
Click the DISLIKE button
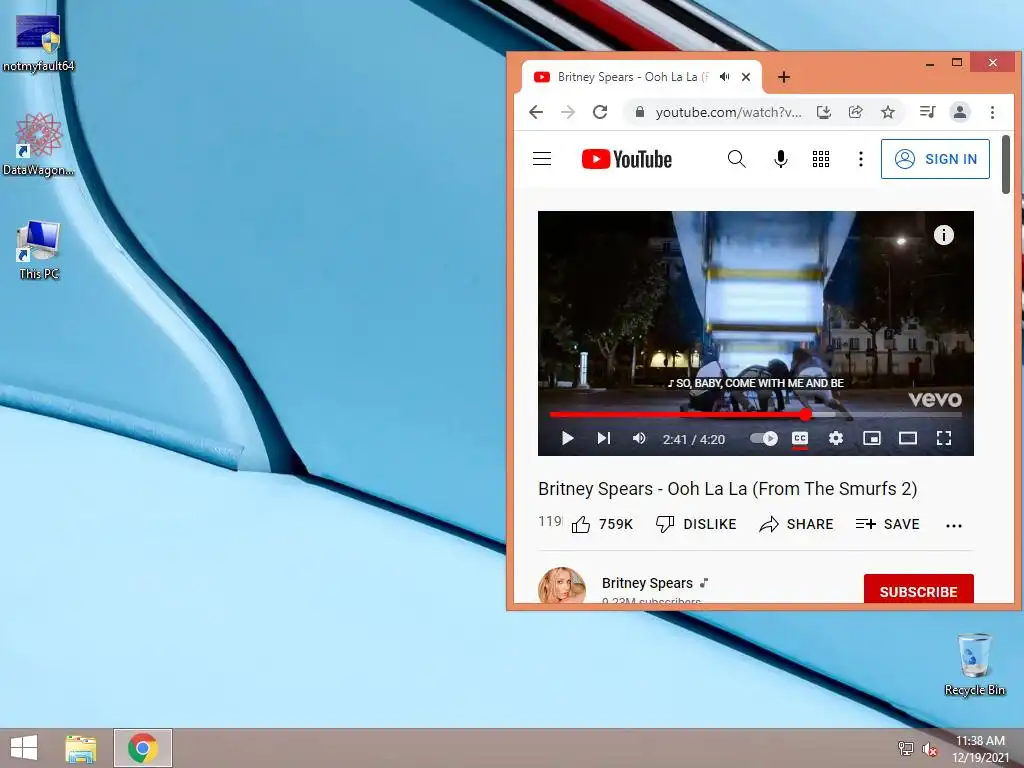pyautogui.click(x=696, y=524)
